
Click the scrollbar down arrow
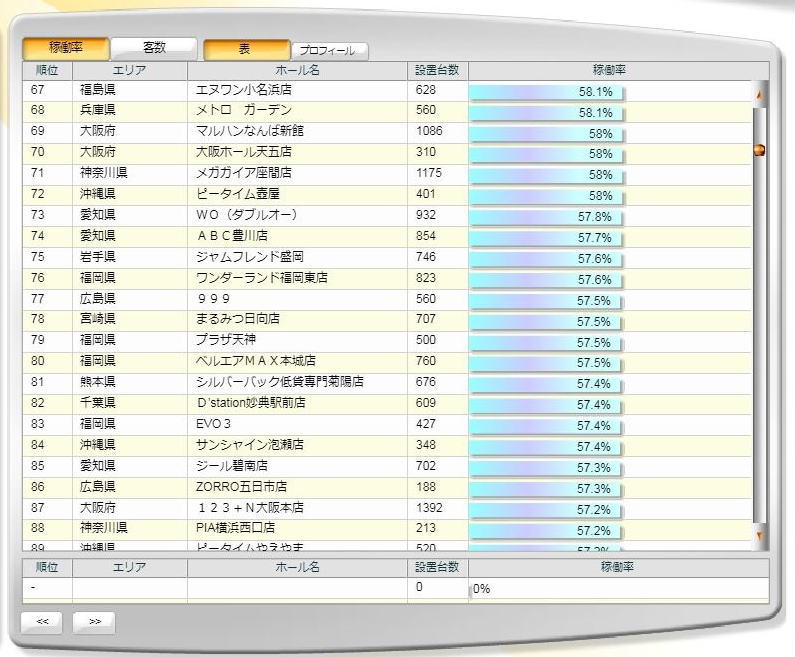tap(760, 535)
